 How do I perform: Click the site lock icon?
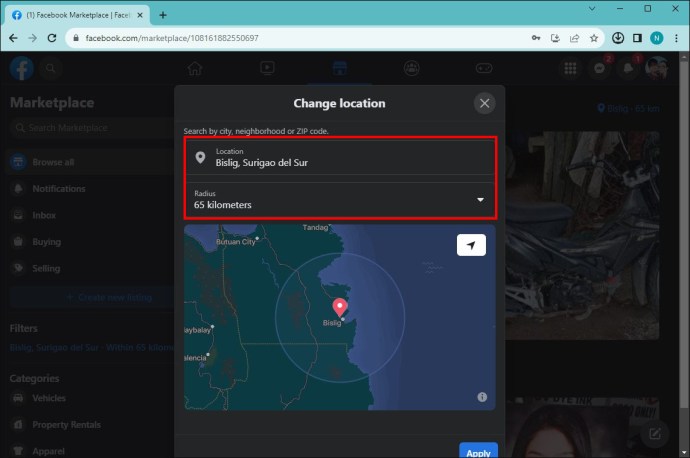(76, 38)
